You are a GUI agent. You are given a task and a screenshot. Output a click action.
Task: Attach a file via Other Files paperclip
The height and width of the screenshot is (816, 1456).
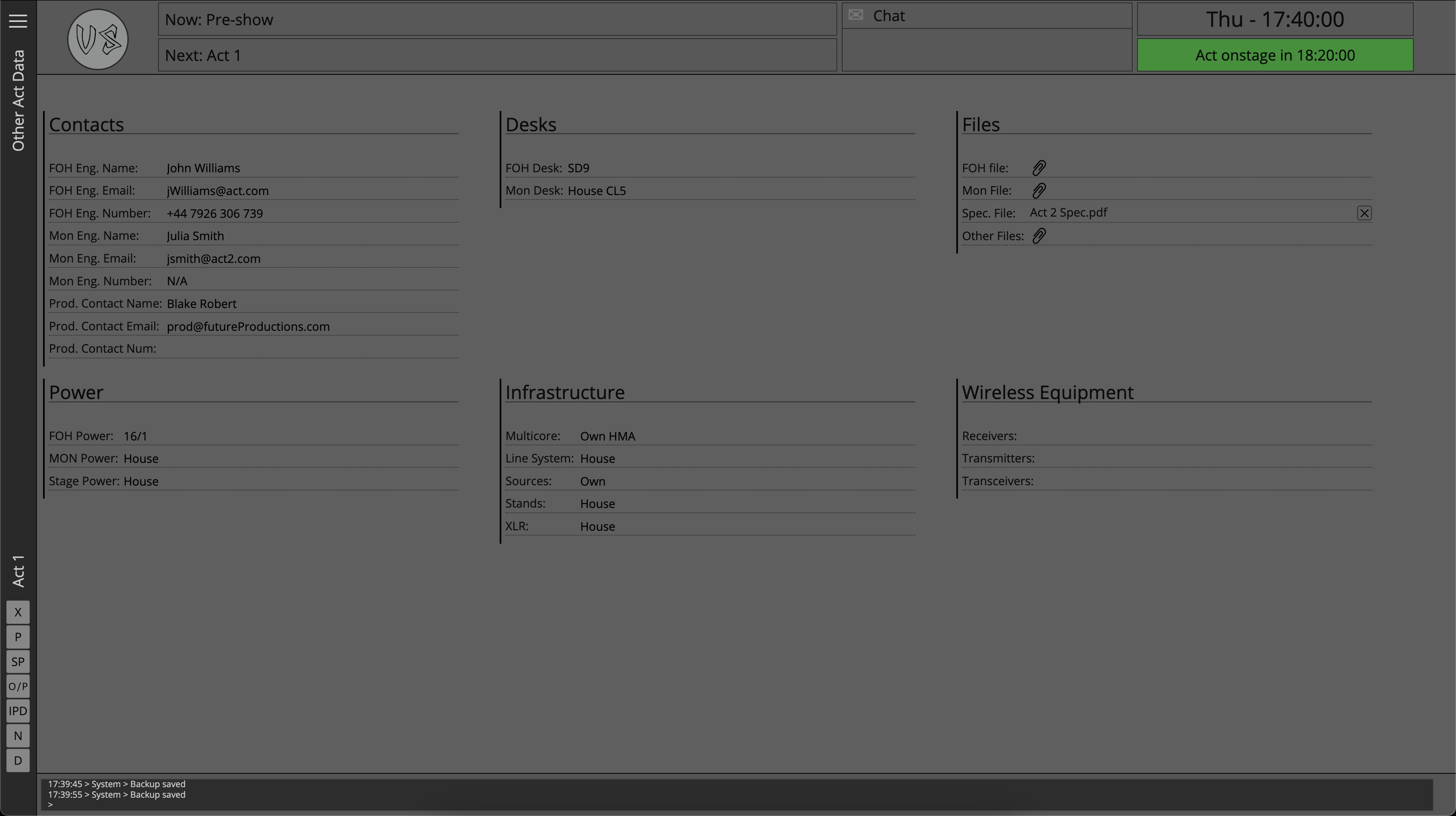click(x=1039, y=236)
